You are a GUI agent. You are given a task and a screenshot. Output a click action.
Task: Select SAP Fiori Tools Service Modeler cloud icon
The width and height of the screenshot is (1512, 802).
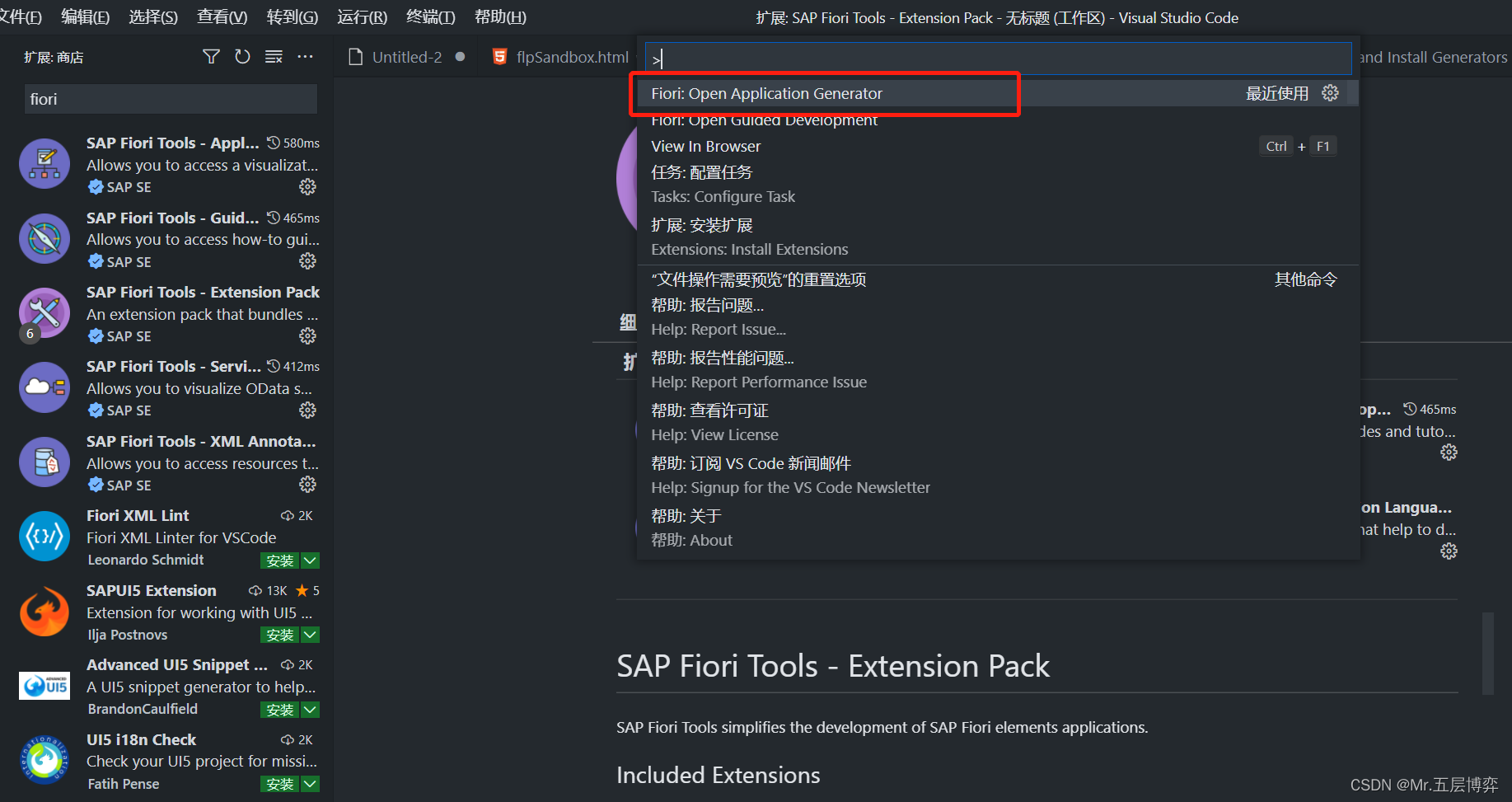(44, 387)
